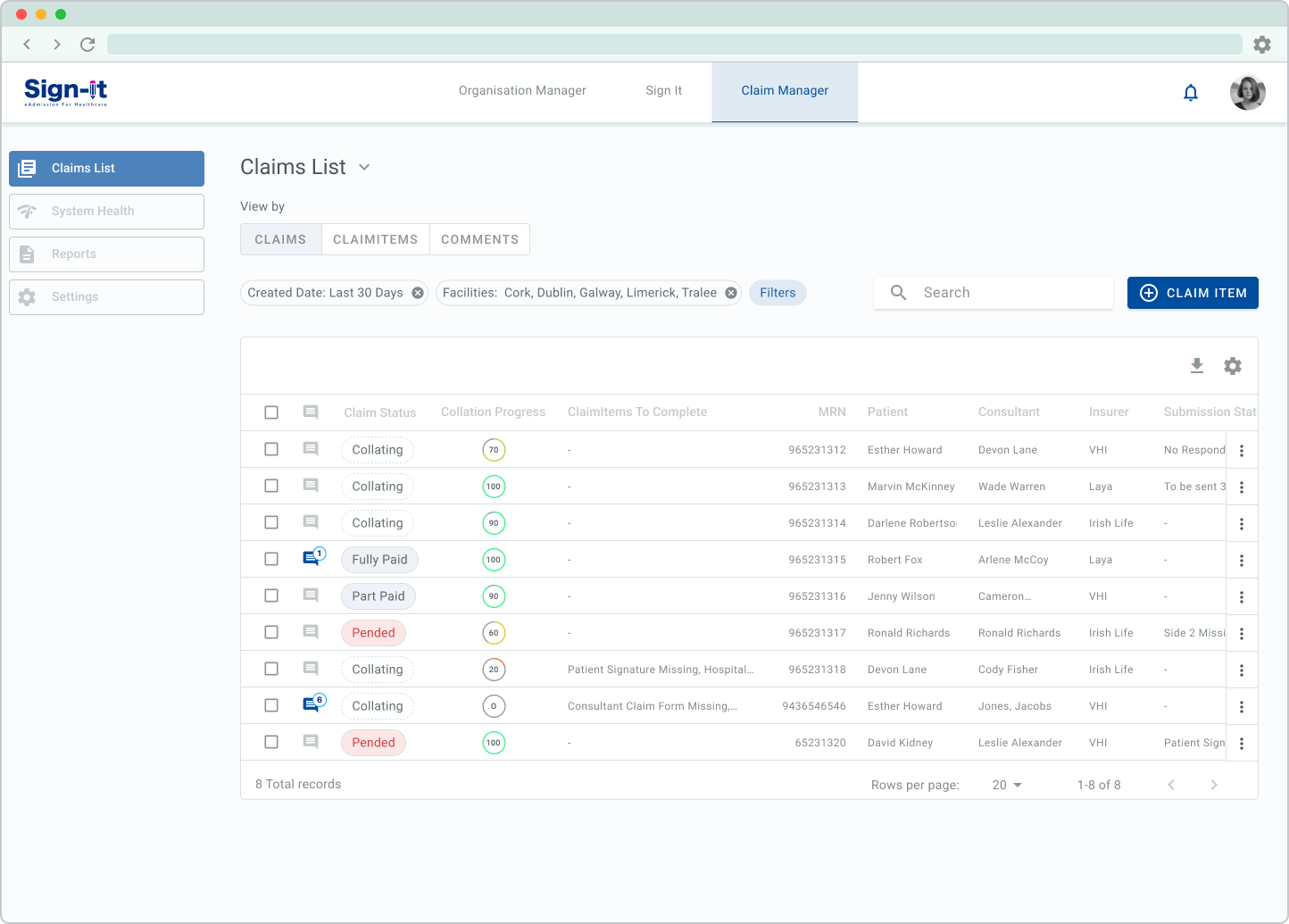Download the claims table data

[x=1197, y=366]
